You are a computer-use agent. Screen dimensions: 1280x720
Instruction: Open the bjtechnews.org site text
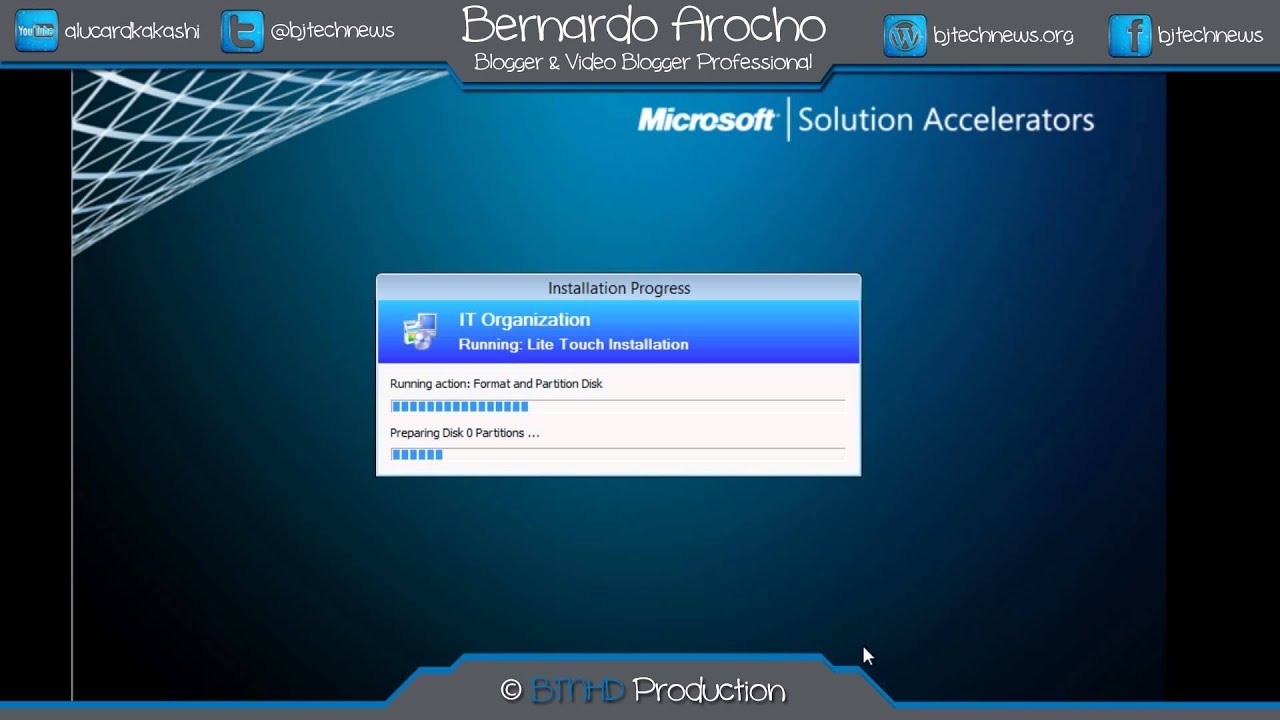pyautogui.click(x=1003, y=36)
